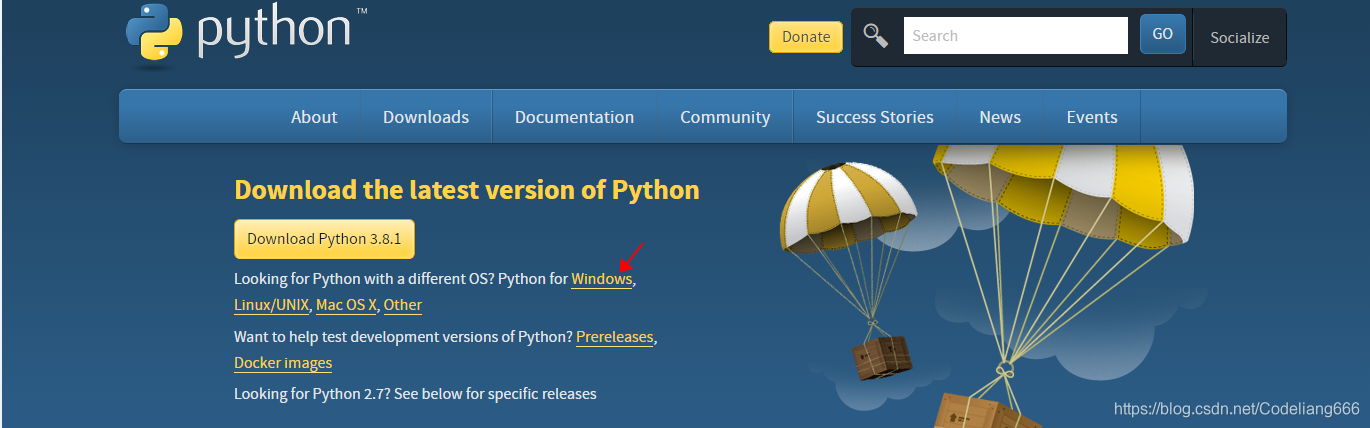The width and height of the screenshot is (1370, 428).
Task: Click the Donate button
Action: click(x=806, y=37)
